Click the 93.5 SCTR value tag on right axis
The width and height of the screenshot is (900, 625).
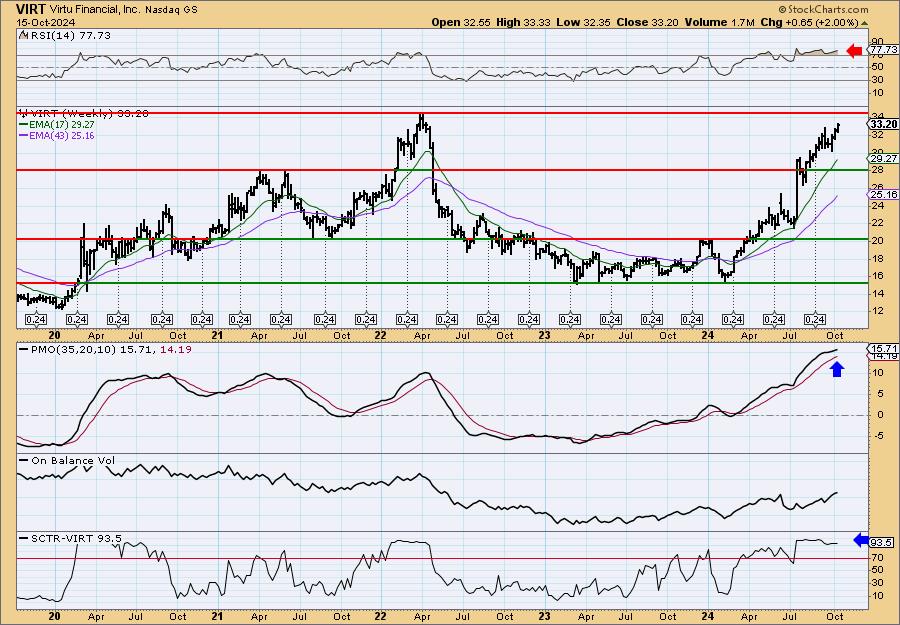883,542
